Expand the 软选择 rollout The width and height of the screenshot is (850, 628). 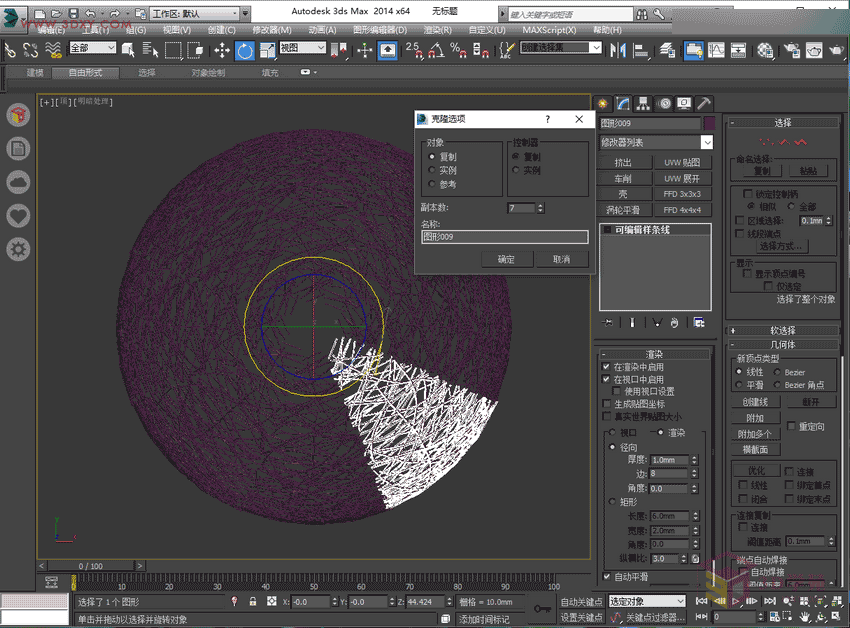(782, 330)
